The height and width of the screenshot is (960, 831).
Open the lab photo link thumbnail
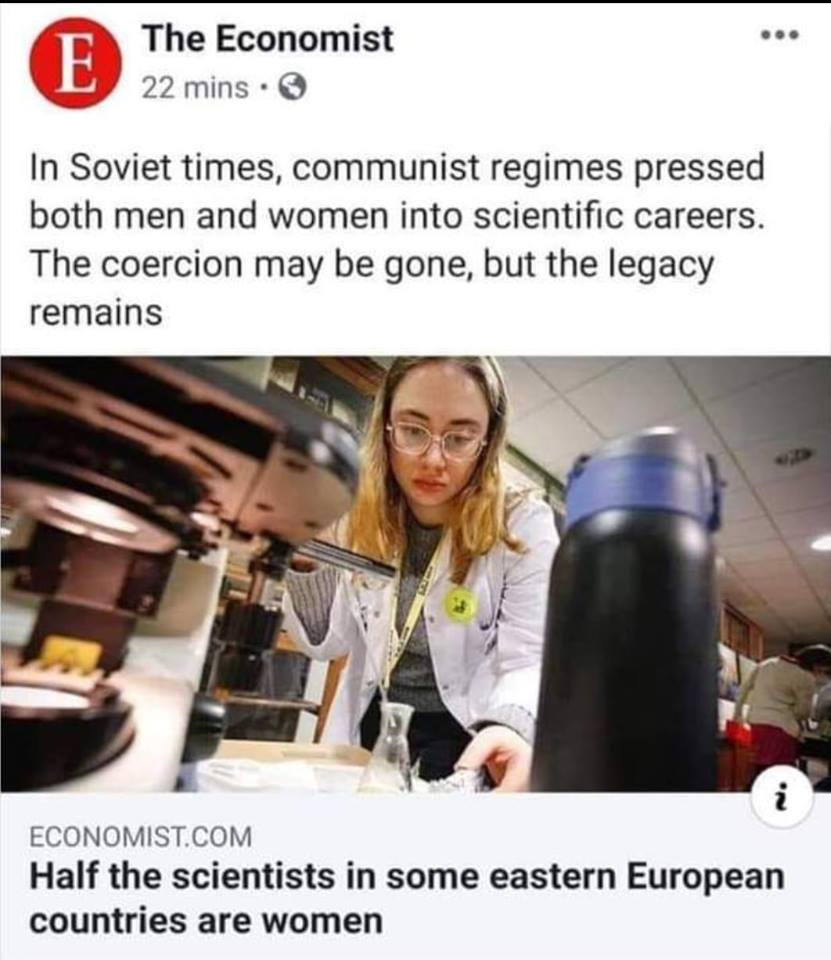point(415,574)
